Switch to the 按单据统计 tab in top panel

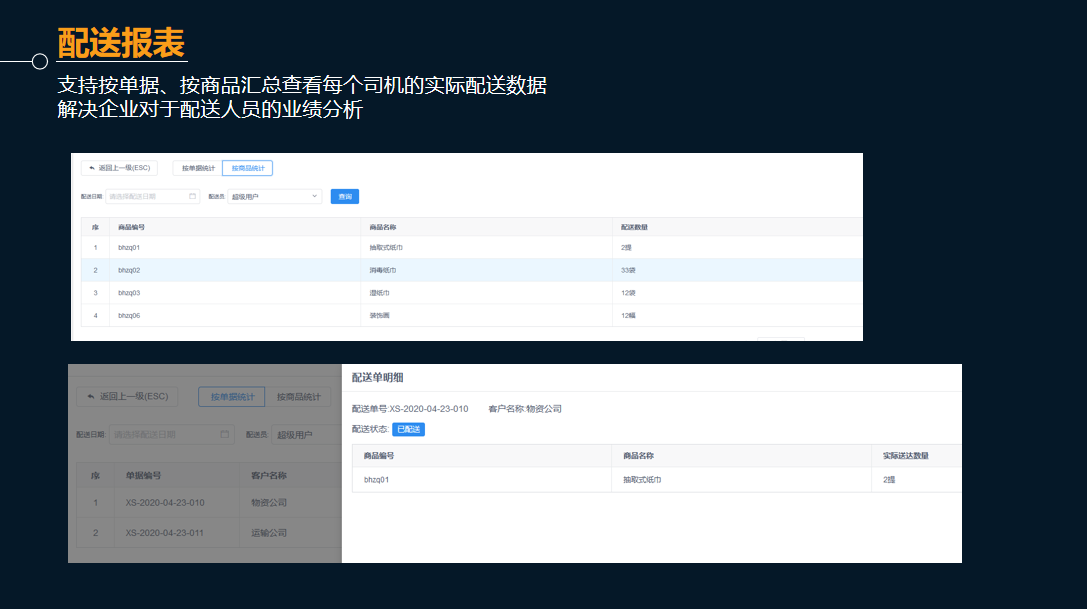197,167
